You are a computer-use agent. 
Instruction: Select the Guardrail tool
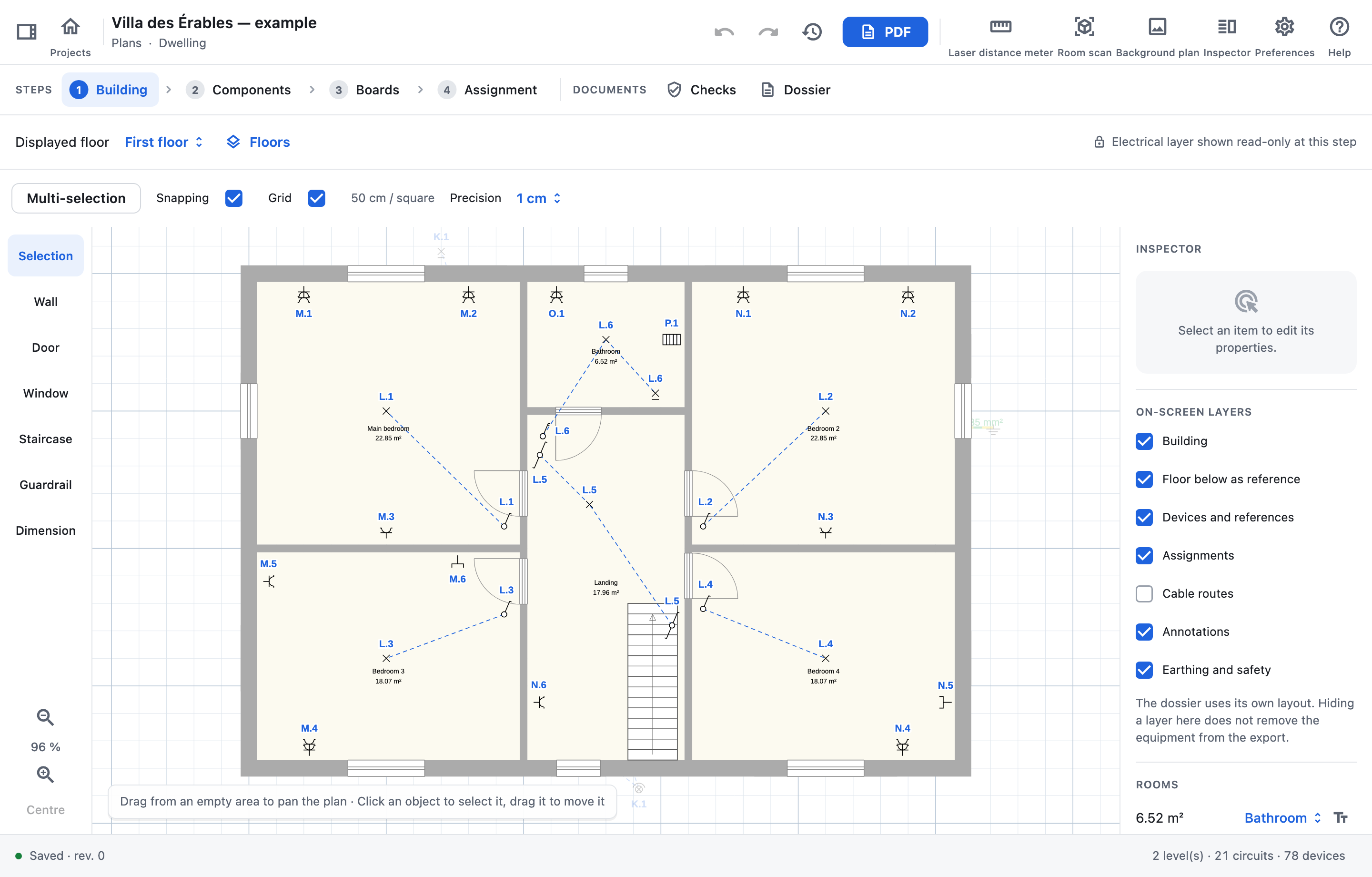click(x=46, y=485)
